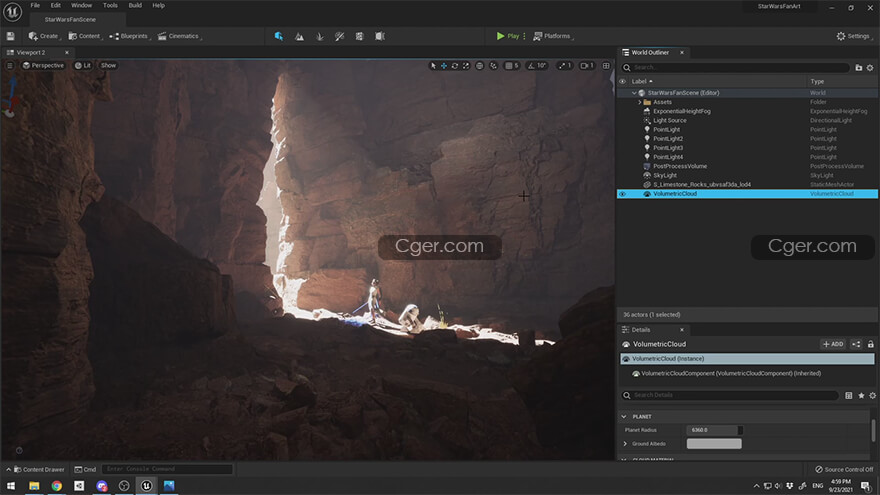Screen dimensions: 880x495
Task: Expand the Assets folder in Outliner
Action: point(640,102)
